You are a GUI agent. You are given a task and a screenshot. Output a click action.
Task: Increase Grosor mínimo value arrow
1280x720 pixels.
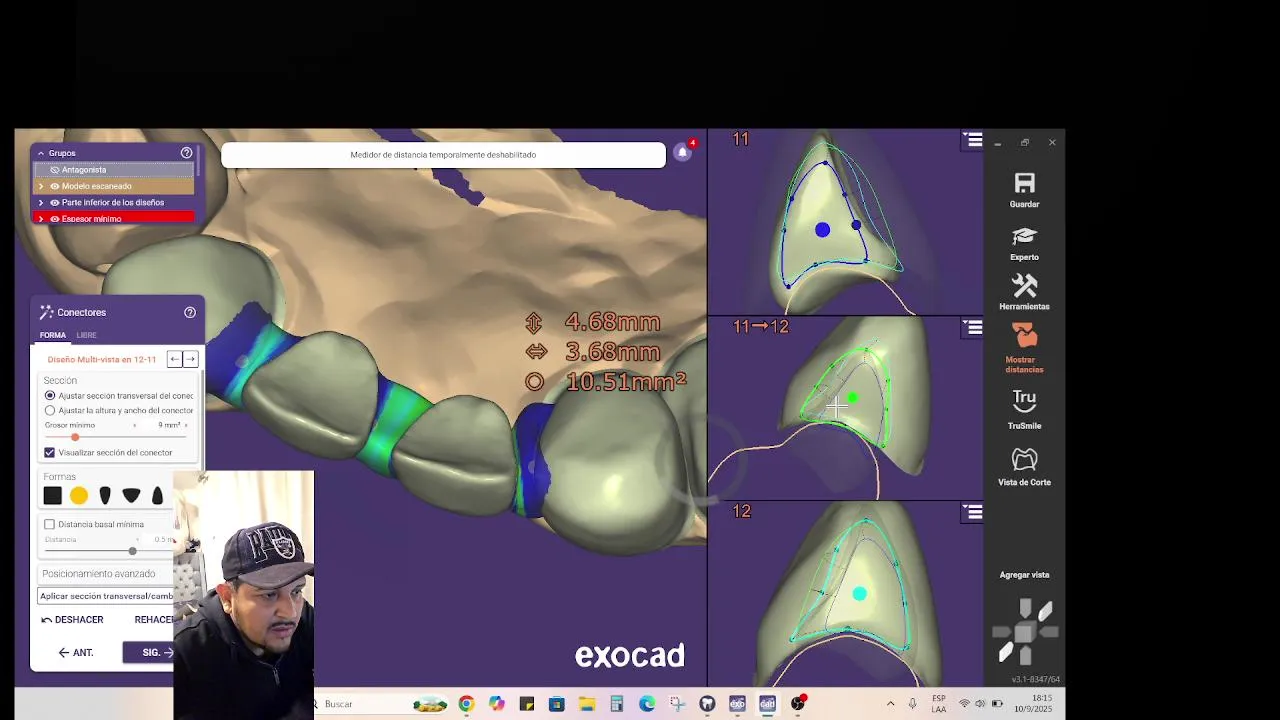click(187, 425)
